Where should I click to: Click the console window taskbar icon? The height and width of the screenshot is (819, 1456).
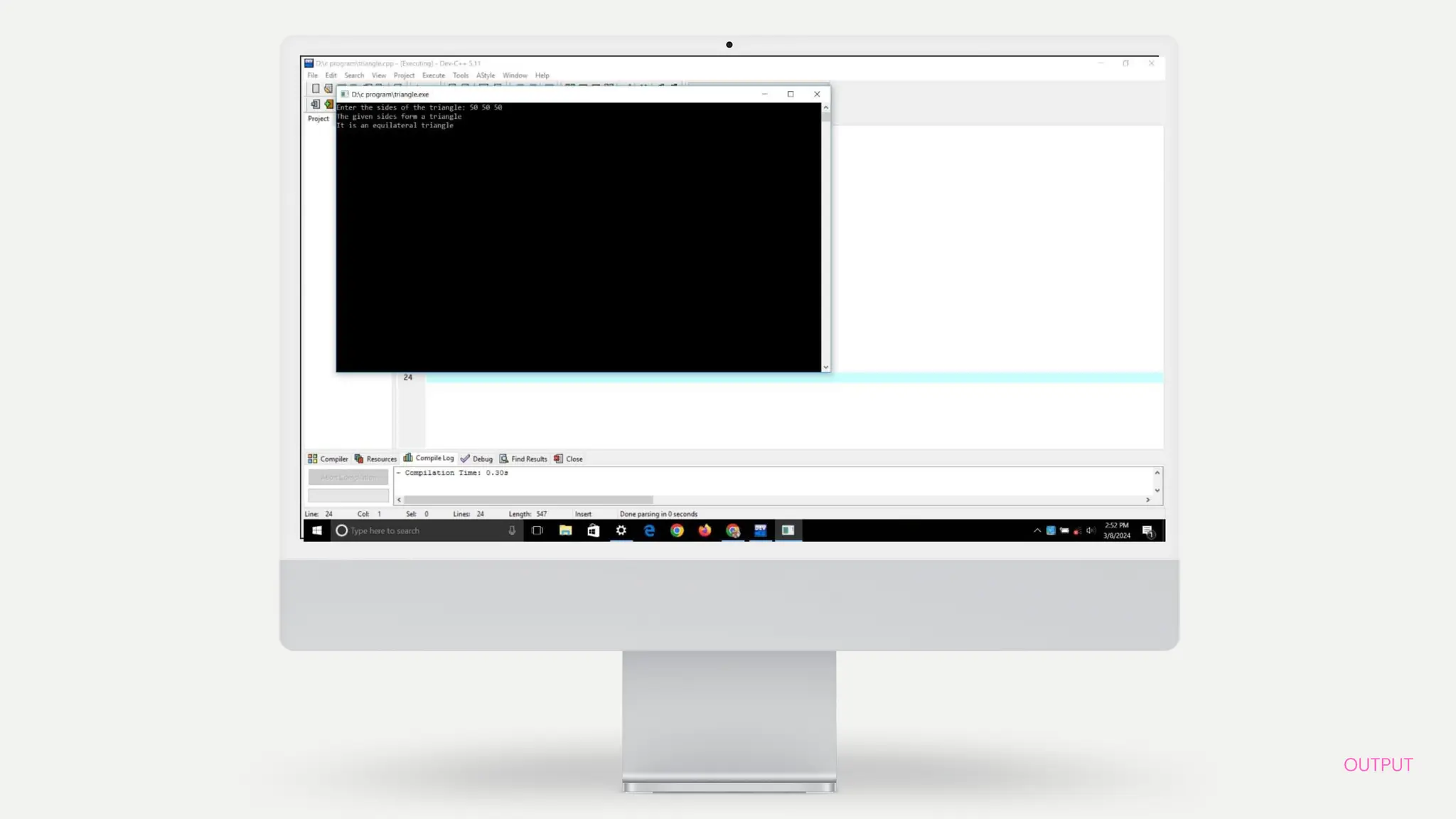pos(788,530)
